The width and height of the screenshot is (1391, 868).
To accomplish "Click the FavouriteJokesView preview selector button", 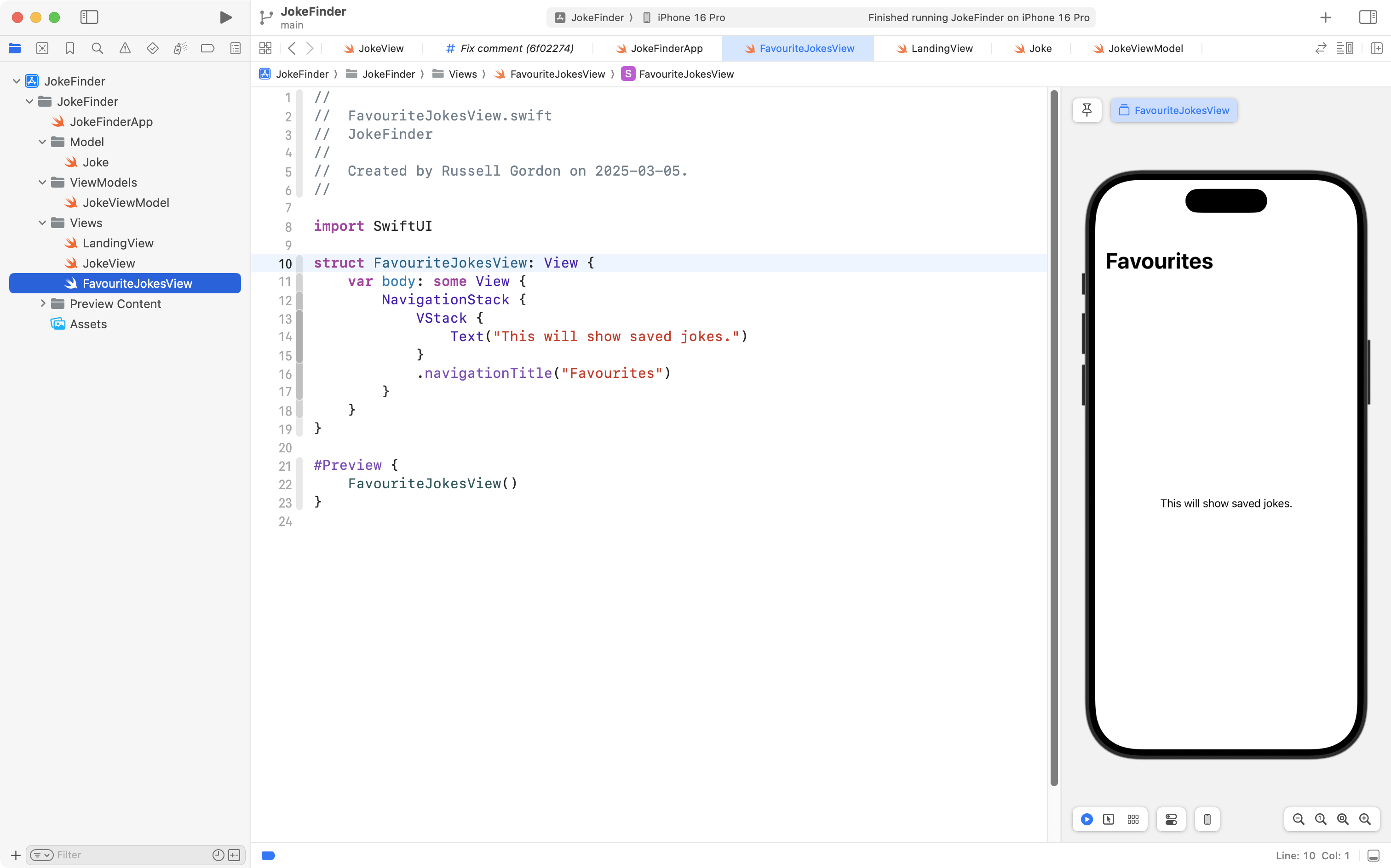I will click(x=1173, y=110).
